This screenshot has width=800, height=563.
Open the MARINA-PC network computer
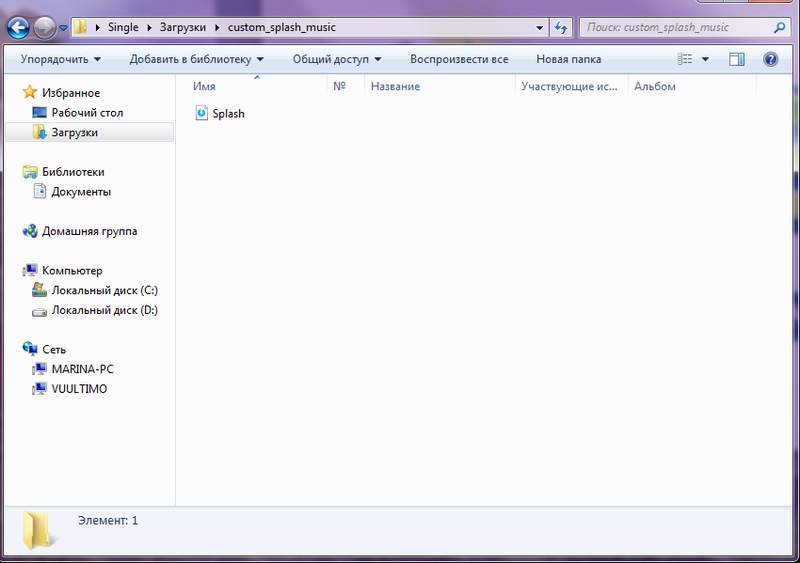[82, 369]
